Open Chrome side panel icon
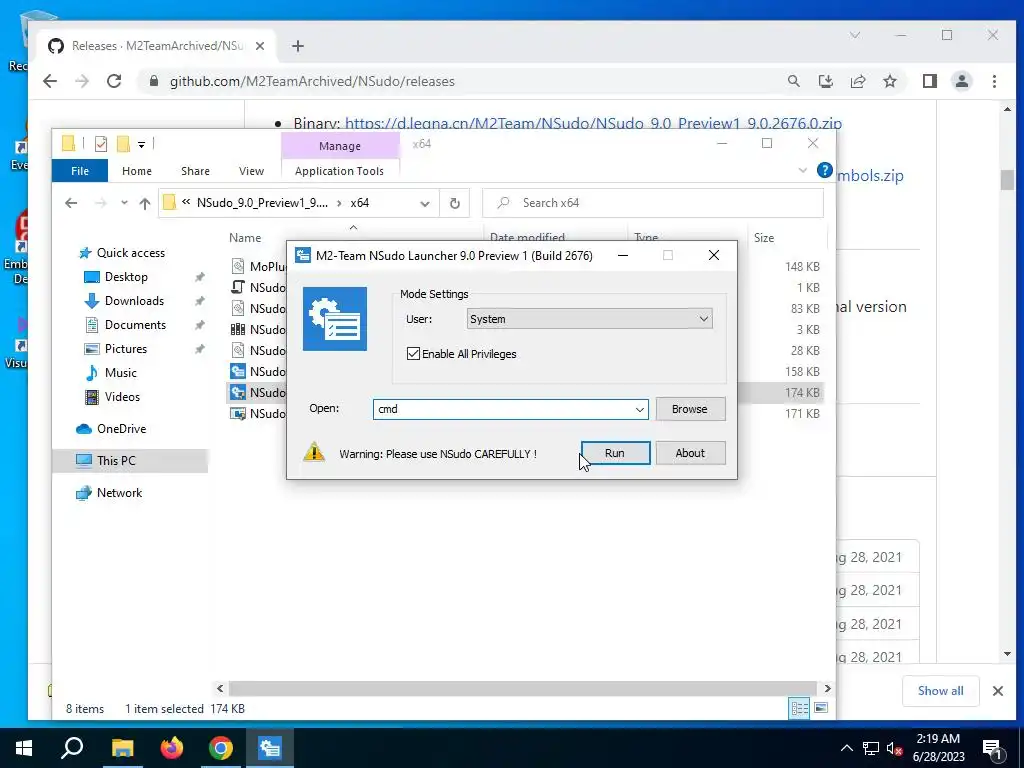The height and width of the screenshot is (768, 1024). click(929, 82)
